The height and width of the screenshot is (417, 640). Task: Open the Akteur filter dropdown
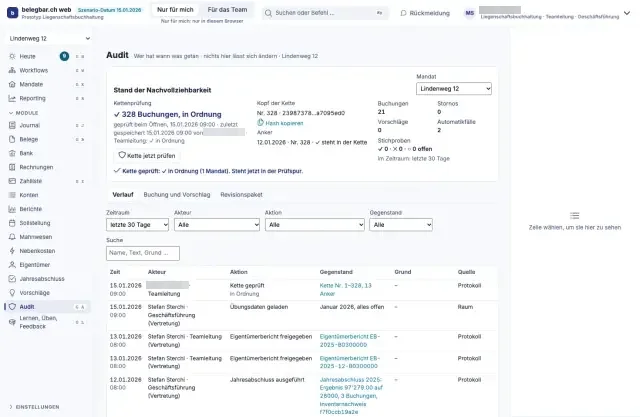coord(217,224)
